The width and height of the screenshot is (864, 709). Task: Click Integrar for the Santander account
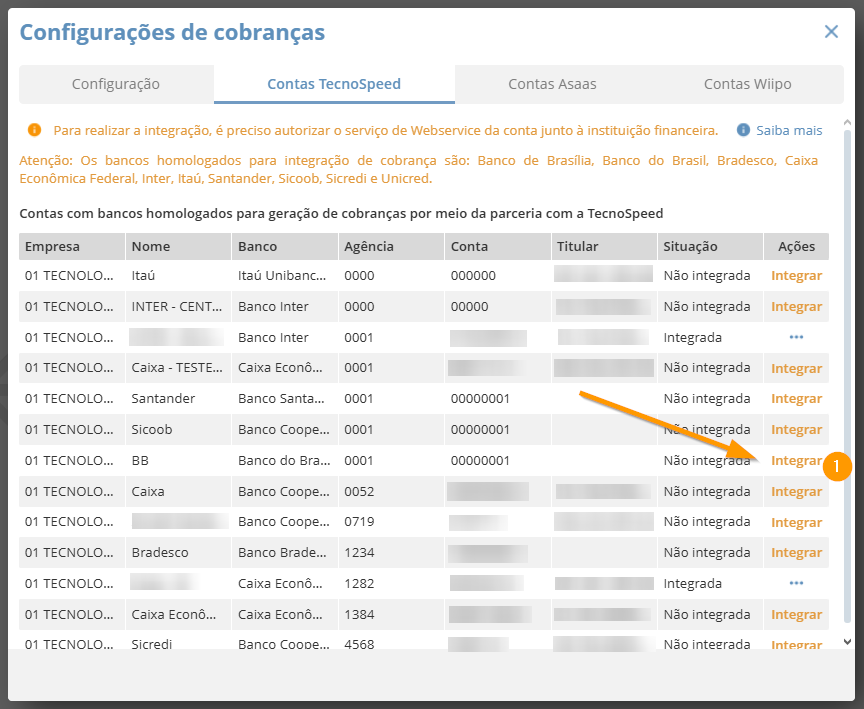796,398
